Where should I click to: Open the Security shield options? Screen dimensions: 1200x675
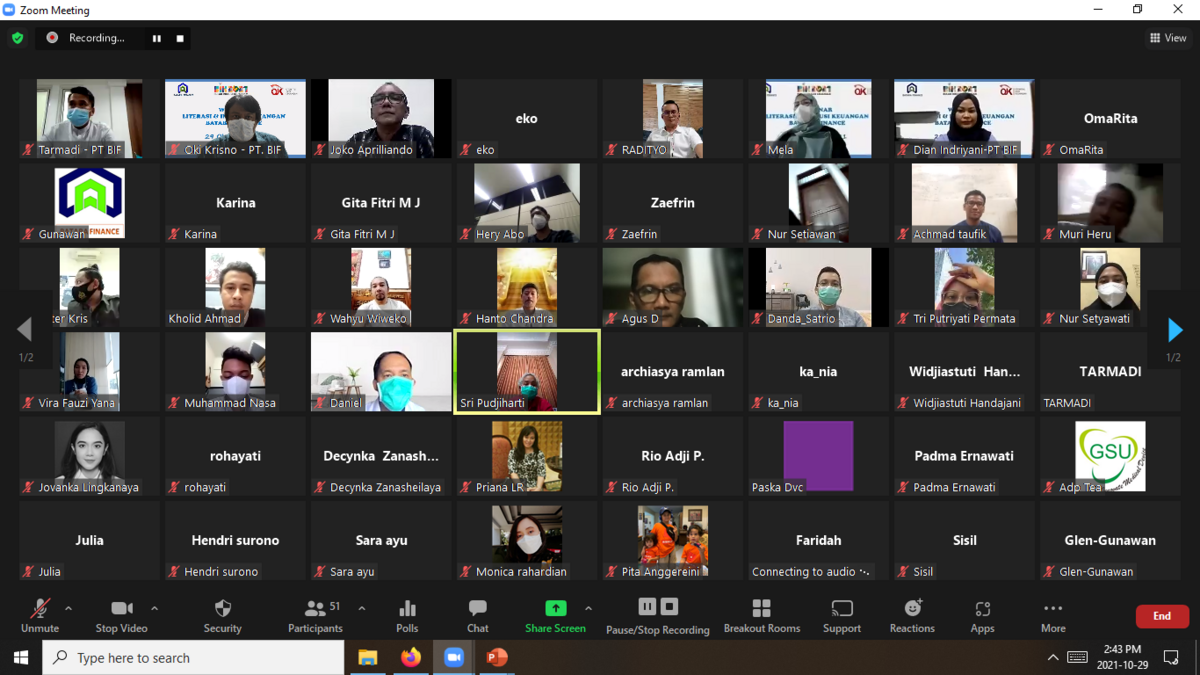click(x=222, y=615)
